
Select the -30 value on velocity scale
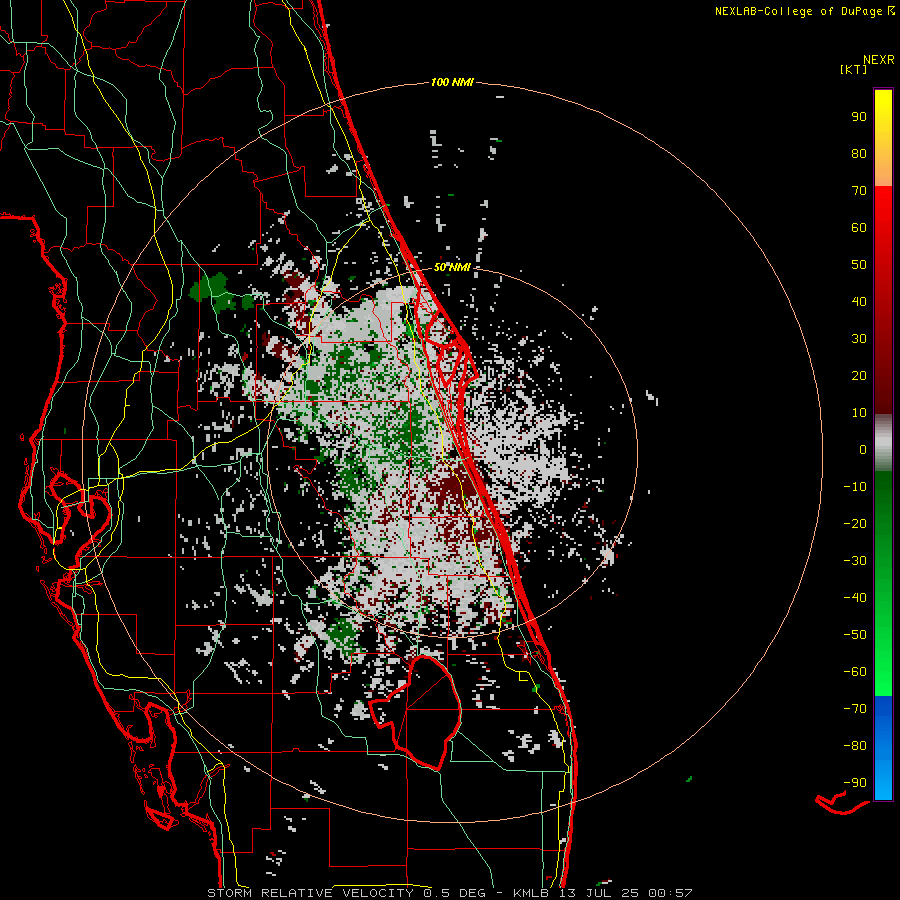(x=855, y=561)
